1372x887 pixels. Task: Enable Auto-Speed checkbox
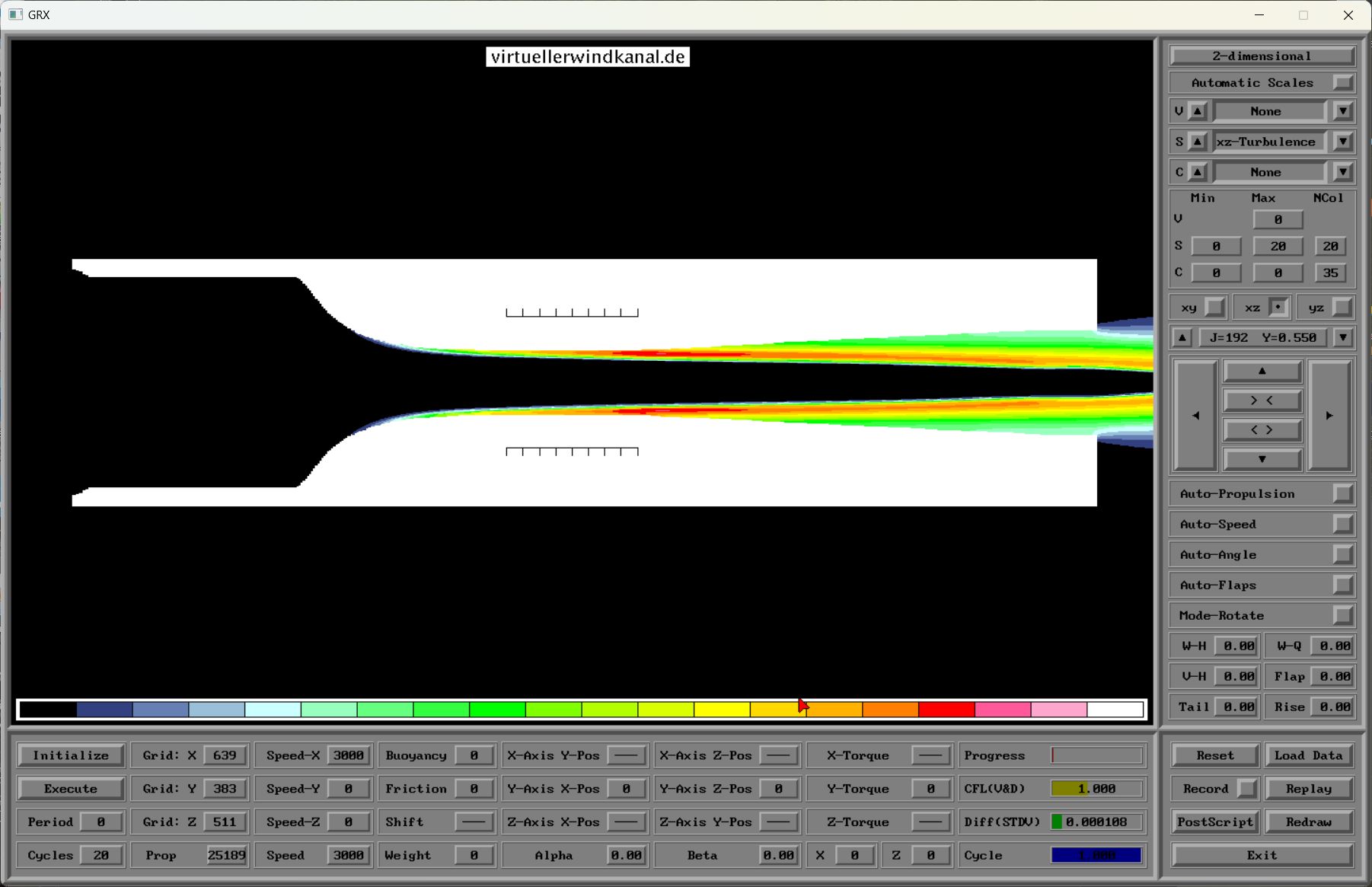tap(1343, 524)
